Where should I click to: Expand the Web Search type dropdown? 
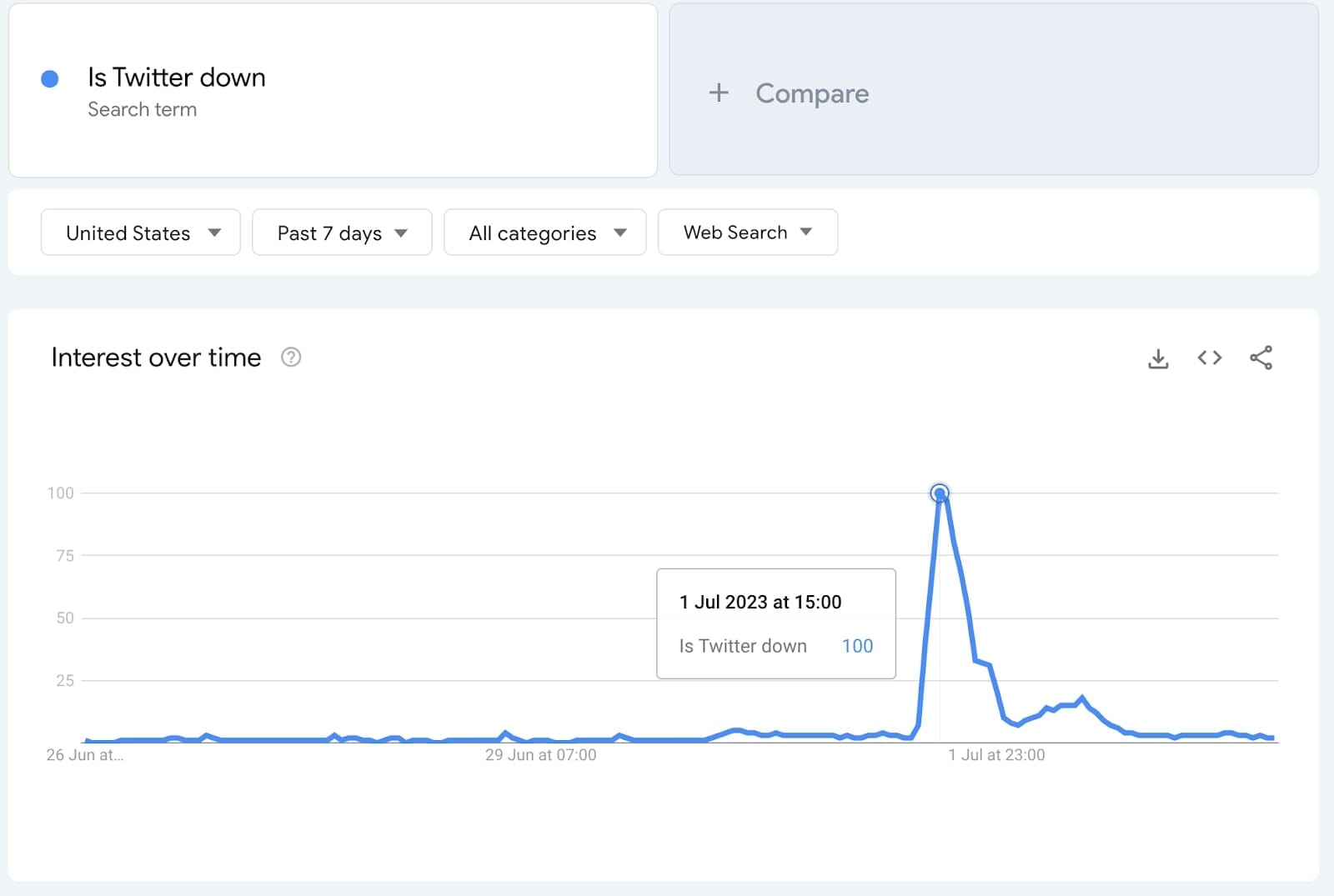(747, 233)
